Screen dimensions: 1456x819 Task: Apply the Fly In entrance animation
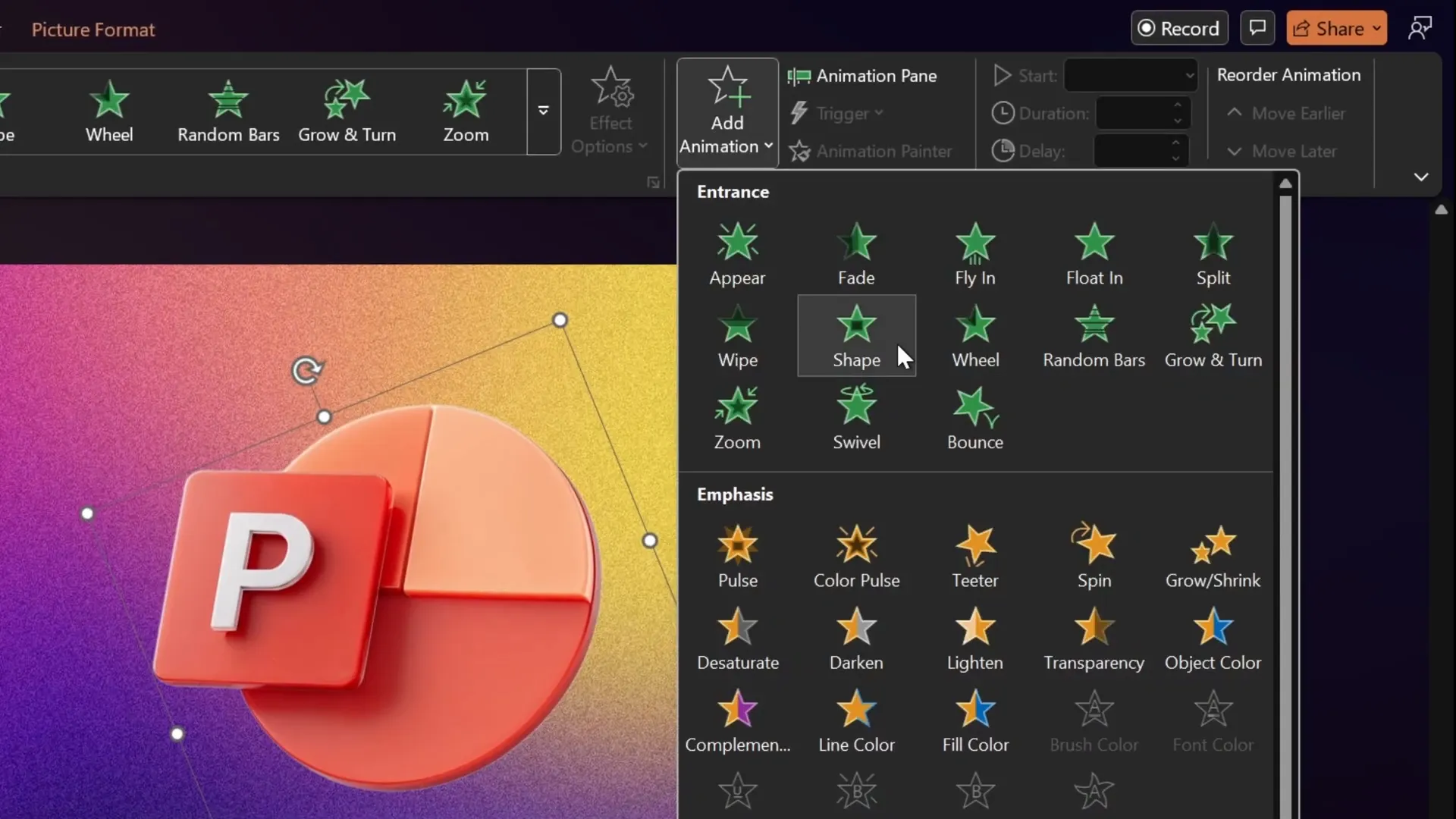975,254
